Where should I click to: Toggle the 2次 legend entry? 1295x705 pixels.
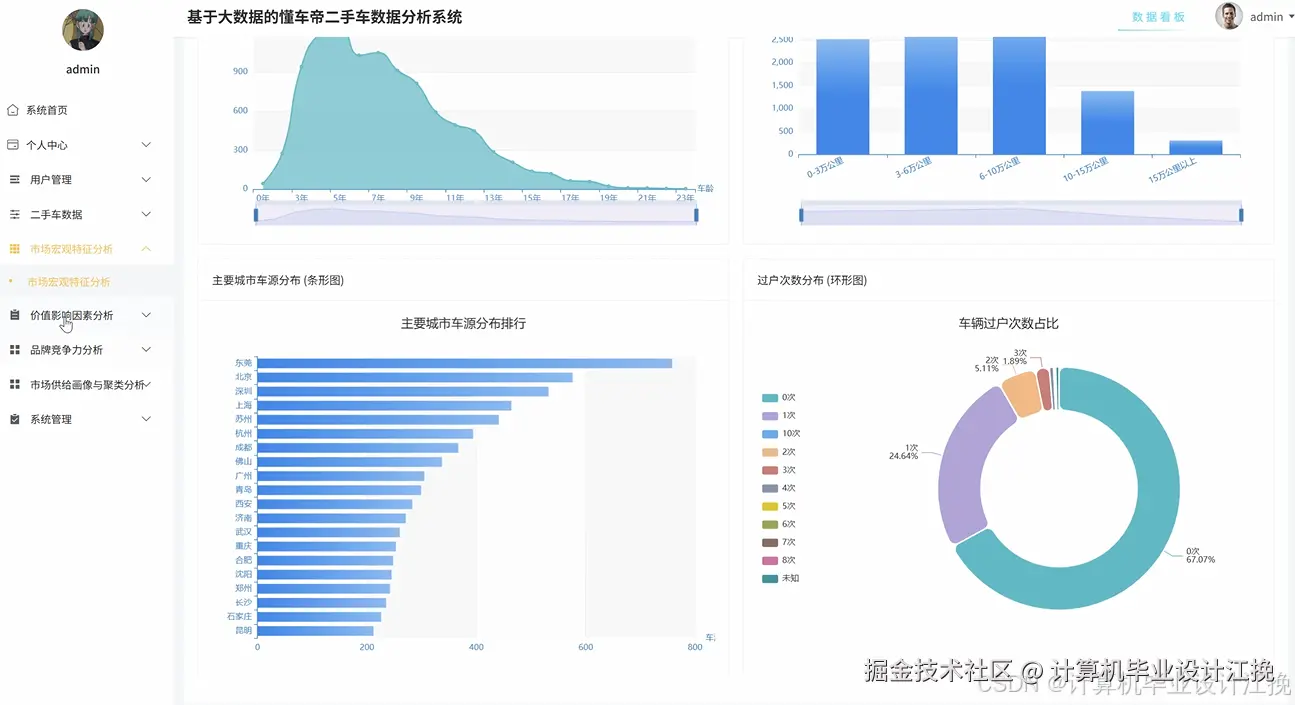coord(779,452)
